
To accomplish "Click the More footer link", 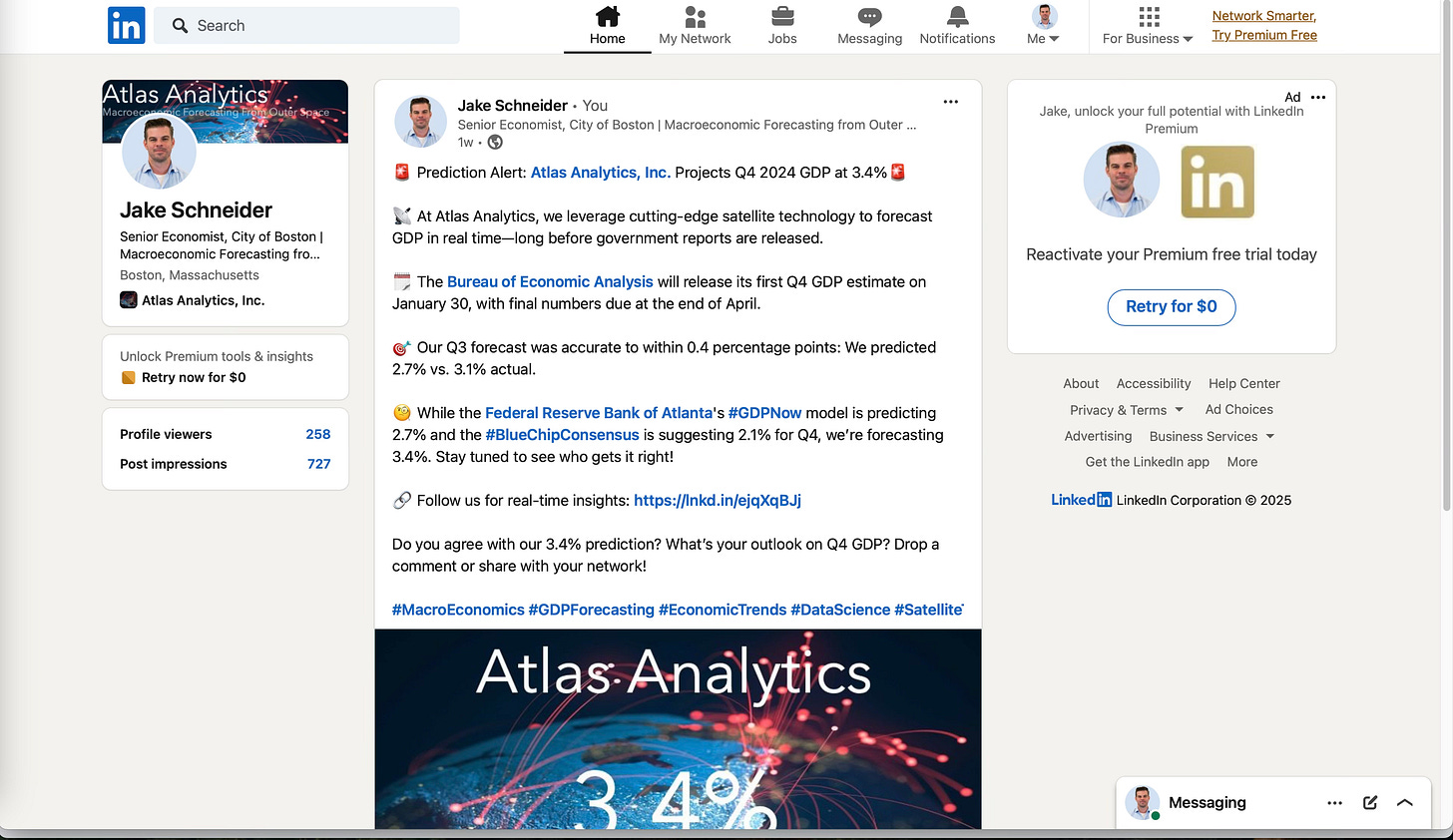I will 1242,463.
